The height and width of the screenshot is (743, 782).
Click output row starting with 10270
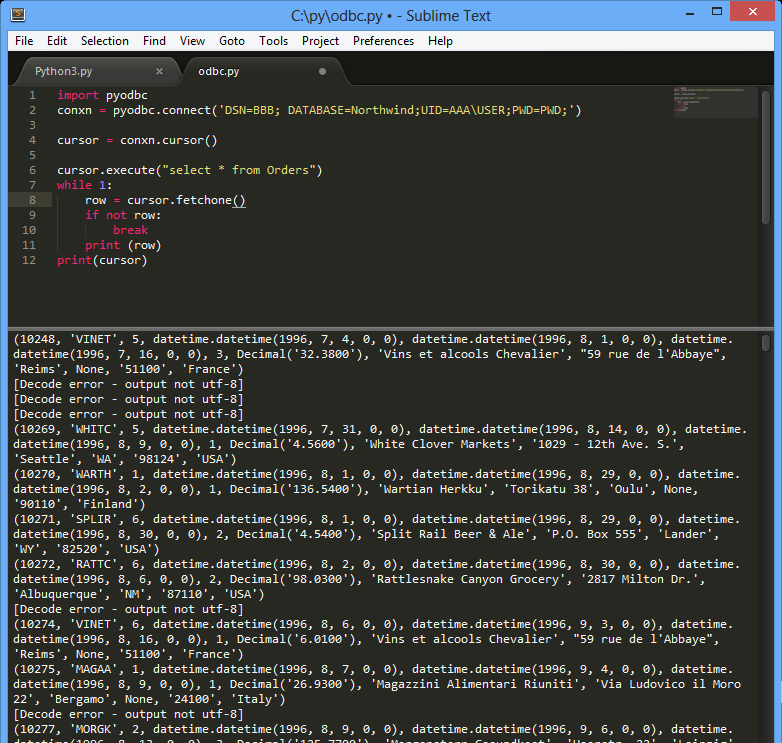click(377, 489)
